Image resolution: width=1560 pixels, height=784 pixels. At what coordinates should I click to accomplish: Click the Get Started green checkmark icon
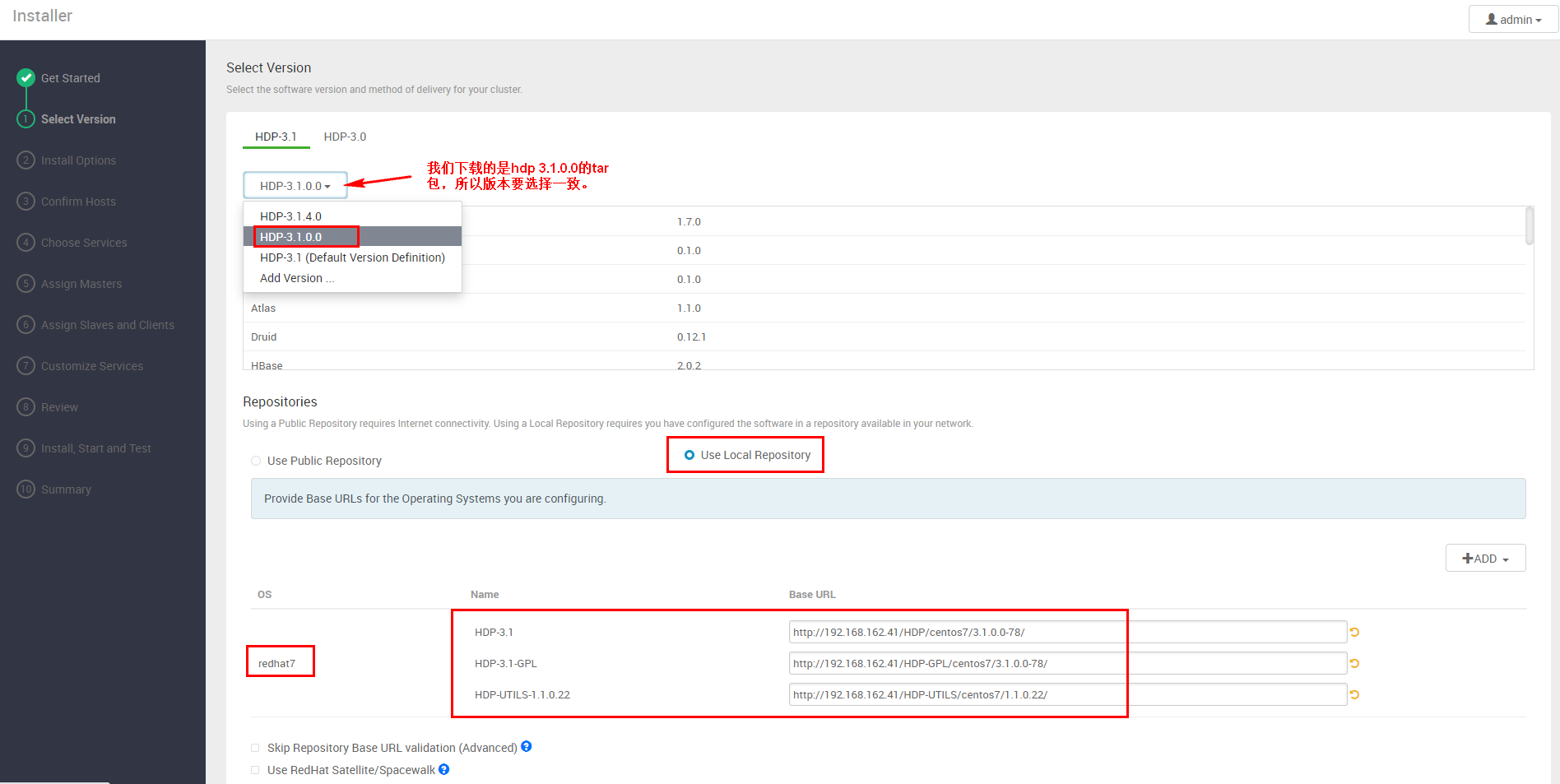click(x=26, y=77)
